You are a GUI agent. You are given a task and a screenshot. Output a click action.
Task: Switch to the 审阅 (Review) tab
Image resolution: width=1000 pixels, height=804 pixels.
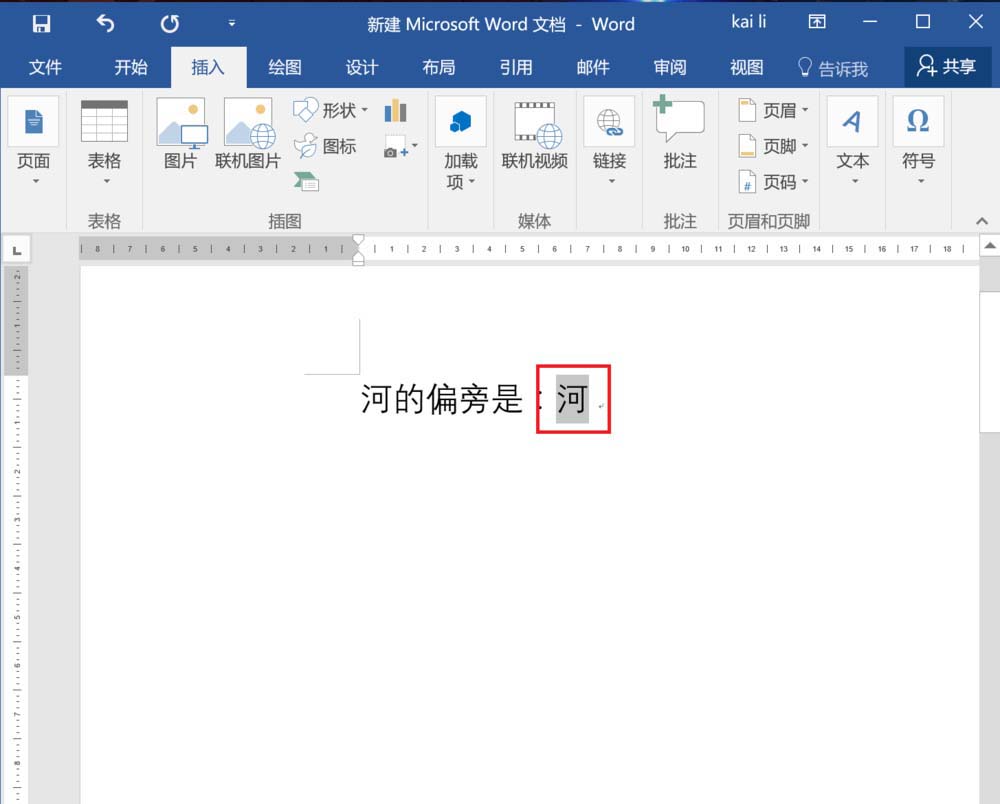pyautogui.click(x=670, y=67)
